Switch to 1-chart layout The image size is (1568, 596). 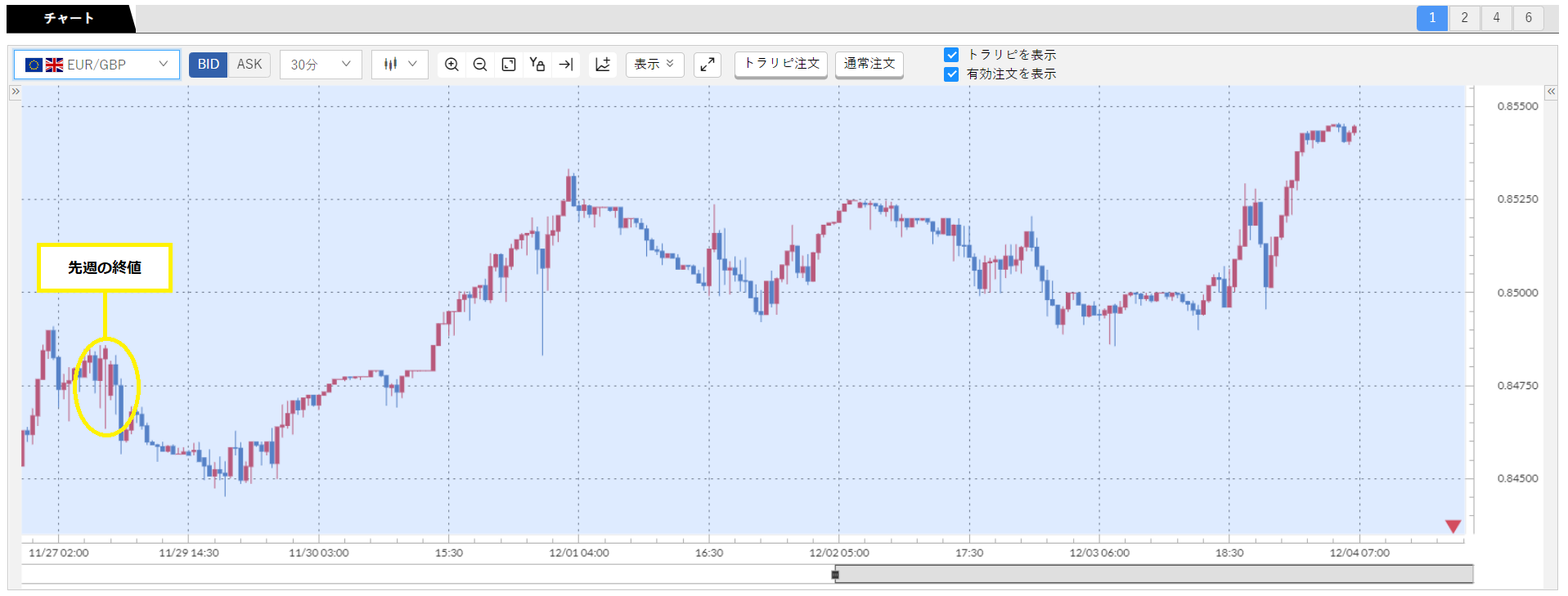[x=1432, y=18]
